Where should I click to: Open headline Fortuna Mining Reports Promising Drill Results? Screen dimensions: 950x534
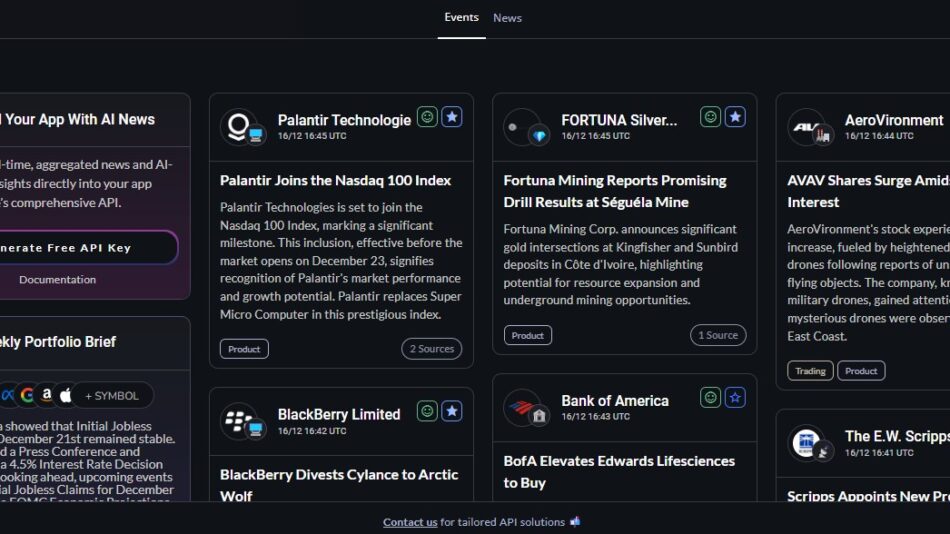click(615, 191)
